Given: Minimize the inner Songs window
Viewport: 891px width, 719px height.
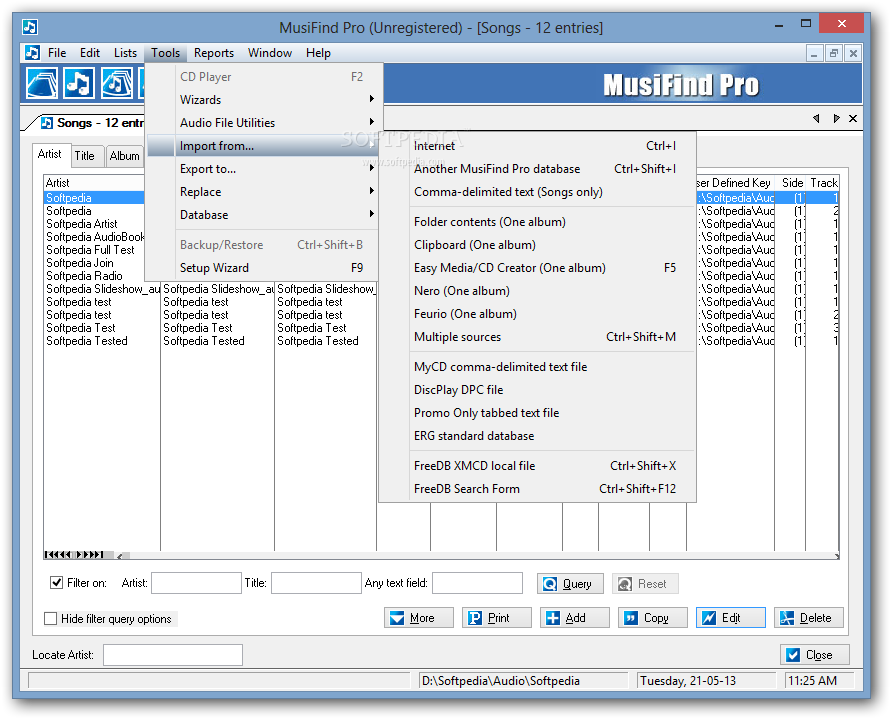Looking at the screenshot, I should coord(814,53).
